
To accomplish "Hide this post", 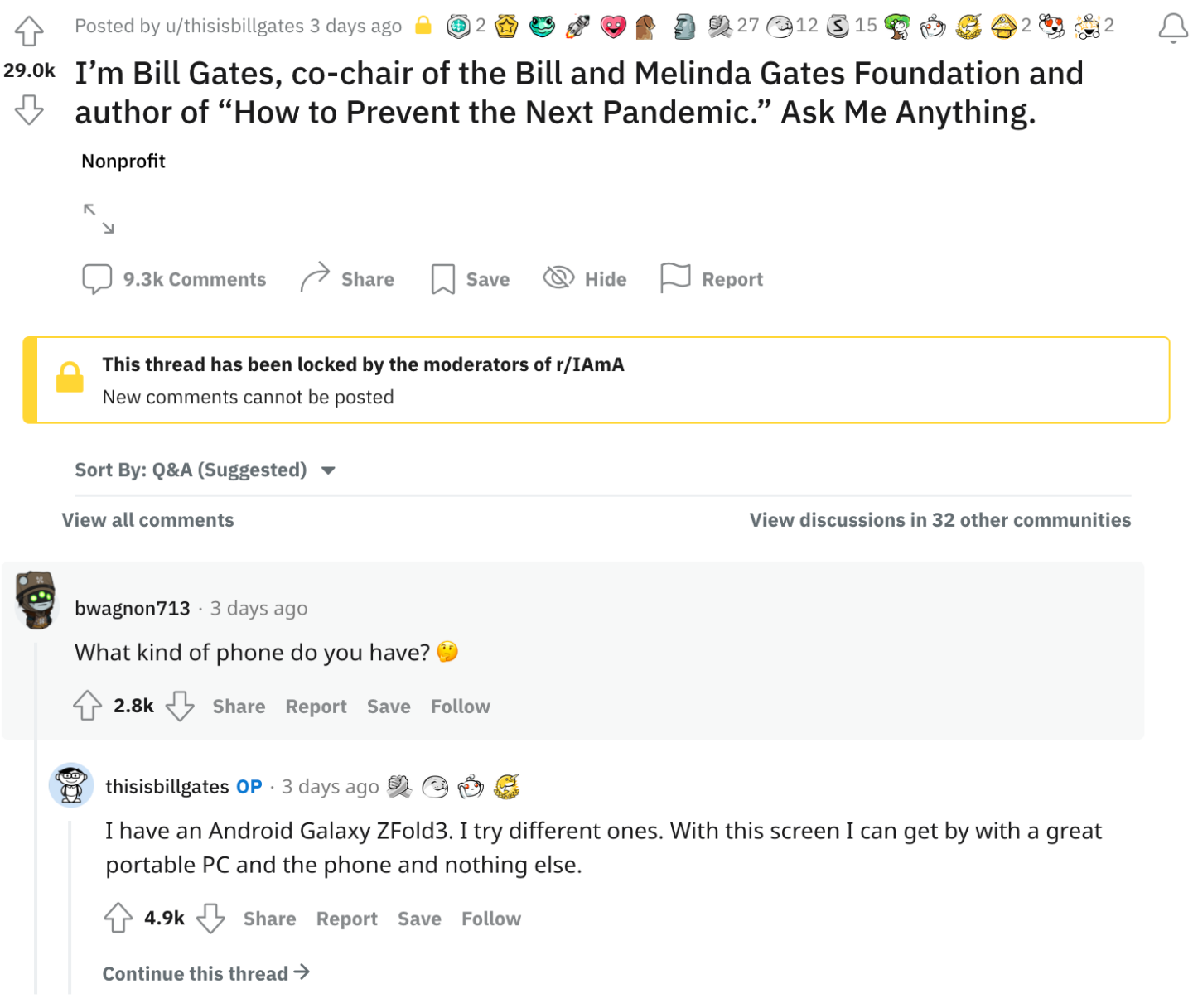I will click(585, 279).
